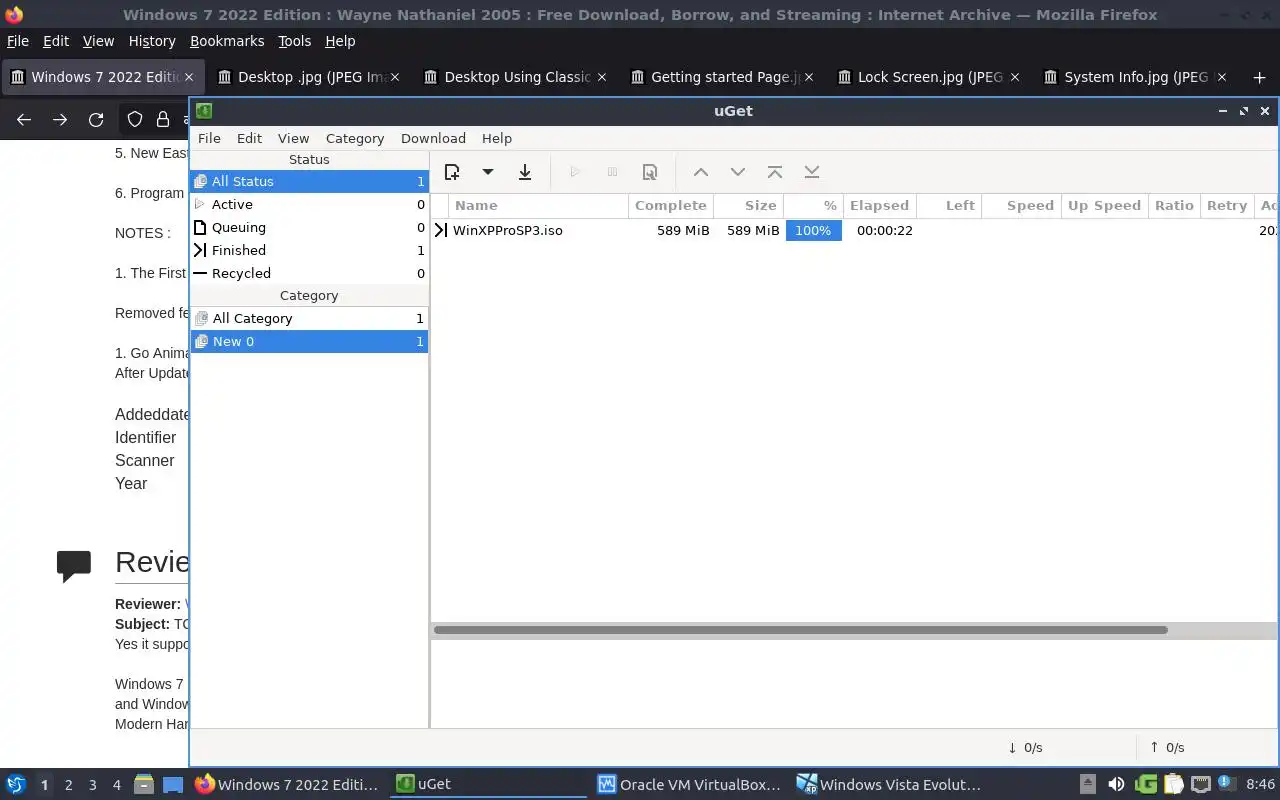Open the uGet Download menu
The width and height of the screenshot is (1280, 800).
pos(433,138)
